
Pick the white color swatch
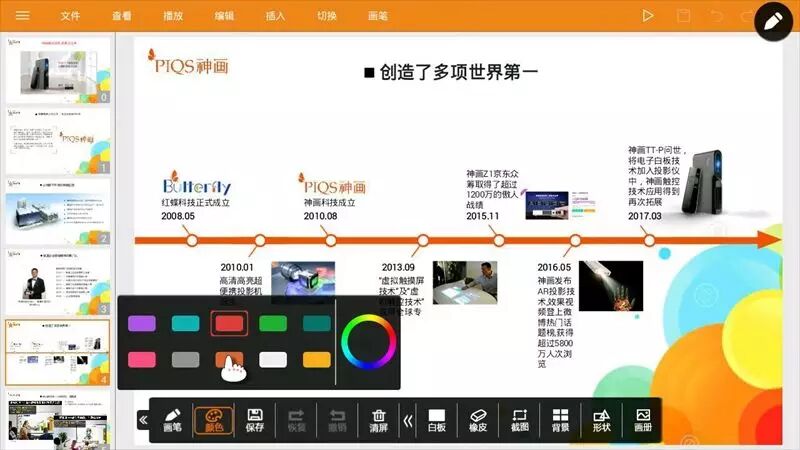[273, 359]
